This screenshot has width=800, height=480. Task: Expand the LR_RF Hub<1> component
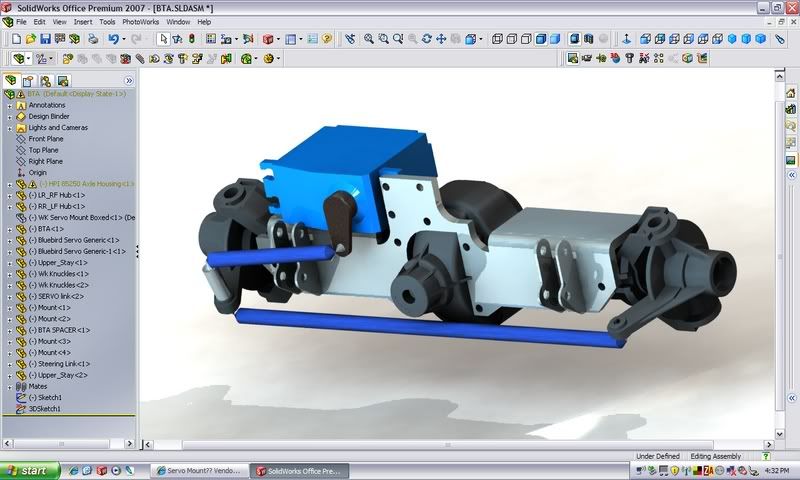tap(9, 195)
